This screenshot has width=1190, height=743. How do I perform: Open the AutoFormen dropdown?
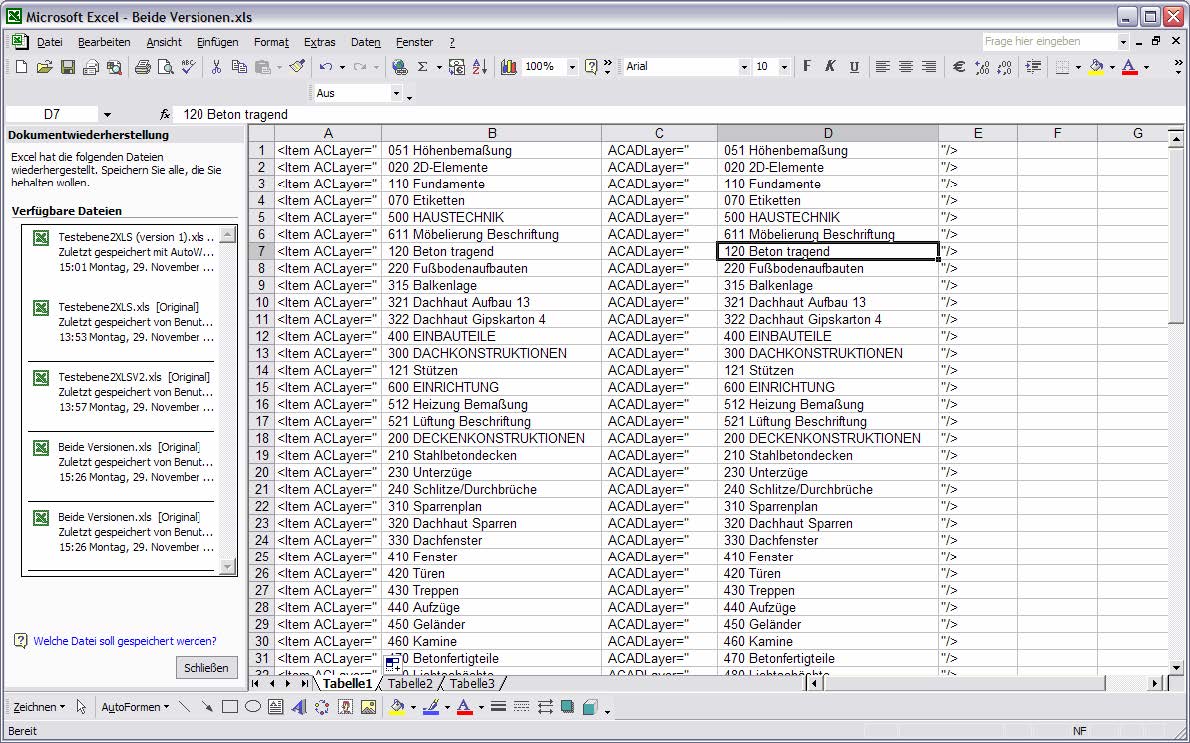click(x=136, y=707)
